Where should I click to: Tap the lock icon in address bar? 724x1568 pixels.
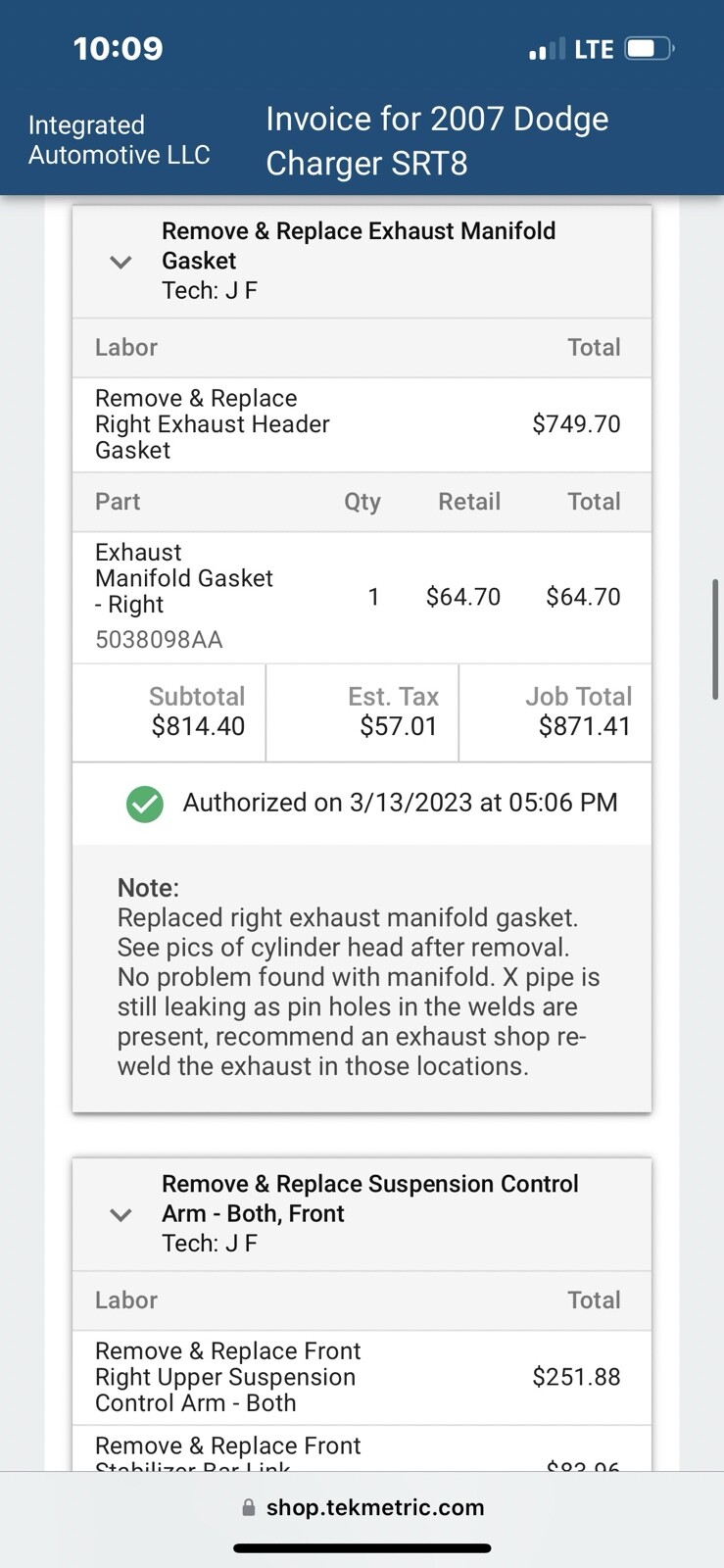(249, 1507)
